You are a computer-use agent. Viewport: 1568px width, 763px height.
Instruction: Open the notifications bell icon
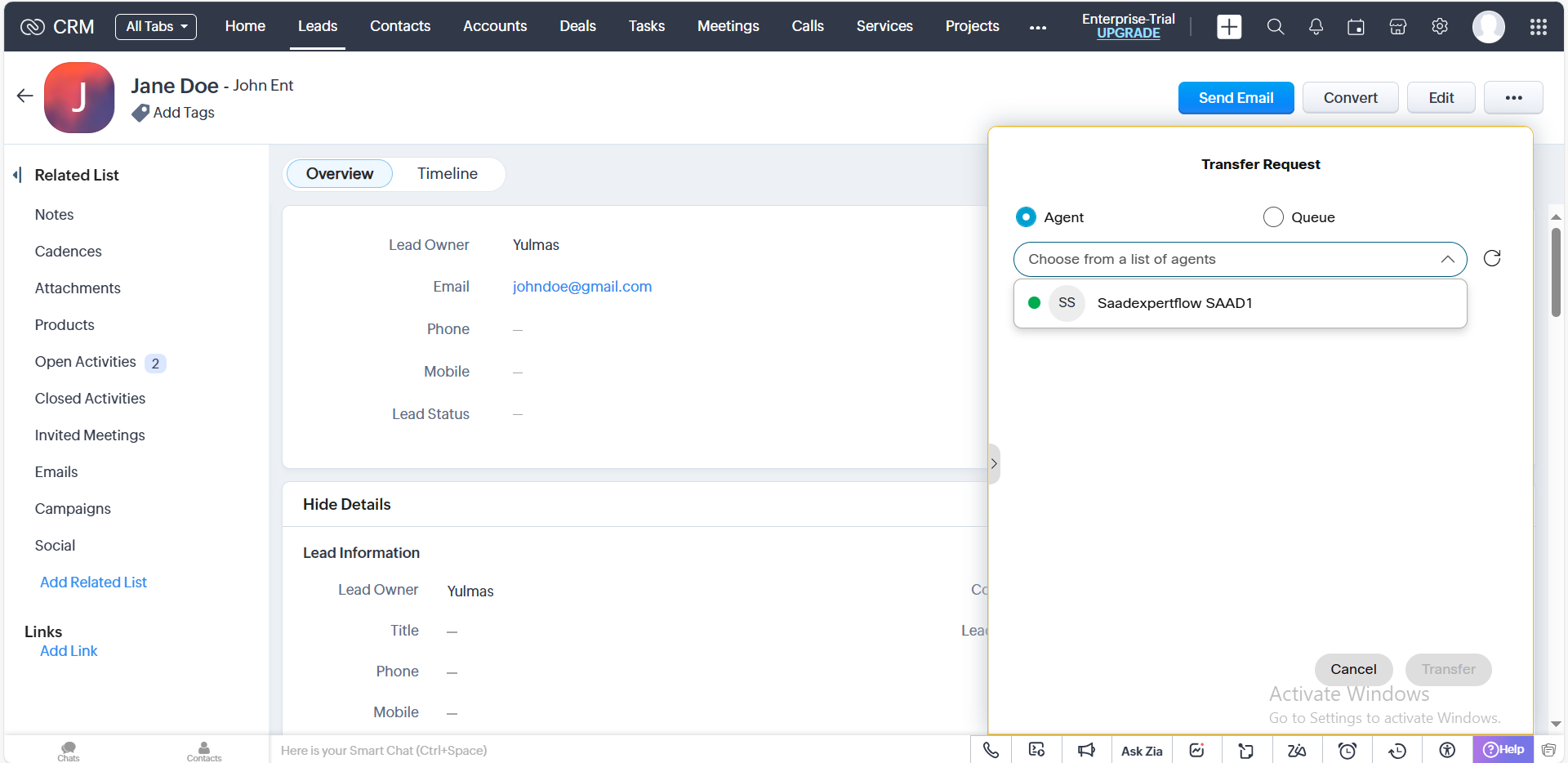1316,27
